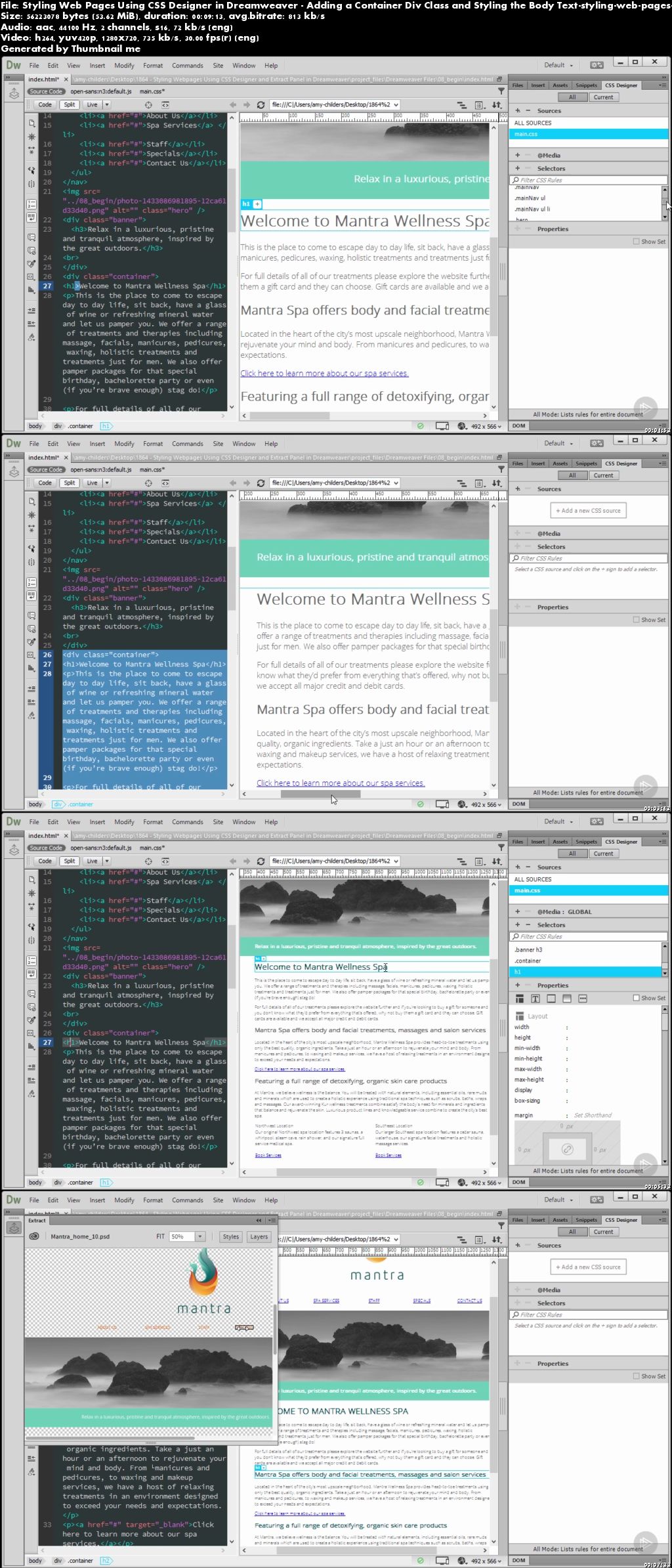Click the margin link-values icon in the third frame

568,1149
